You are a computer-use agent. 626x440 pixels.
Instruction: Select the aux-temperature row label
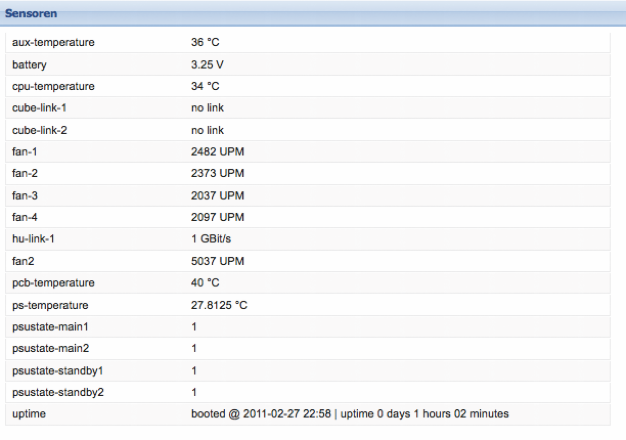[53, 43]
